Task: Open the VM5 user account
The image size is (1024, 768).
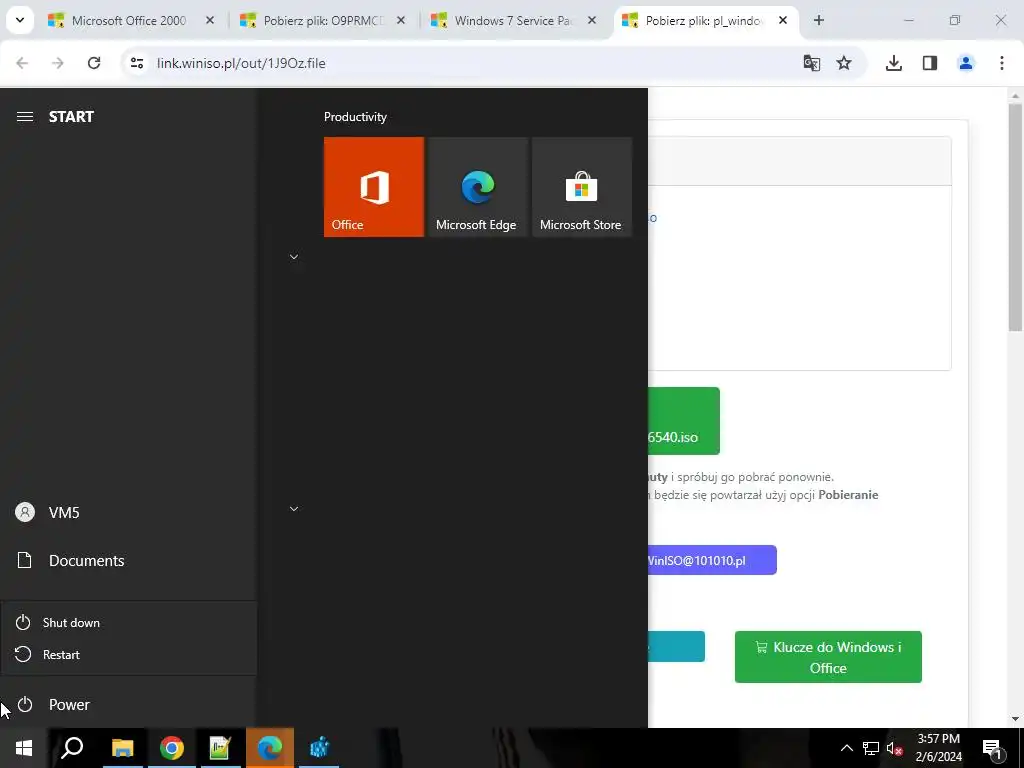Action: point(128,512)
